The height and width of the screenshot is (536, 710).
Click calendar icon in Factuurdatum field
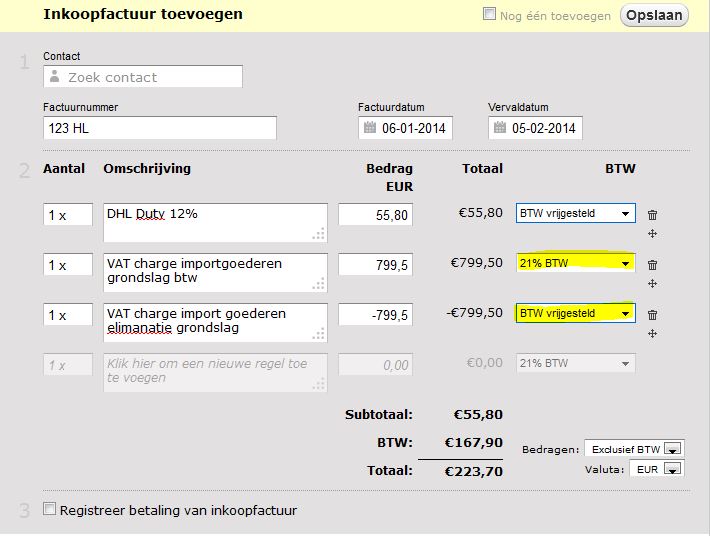point(370,128)
